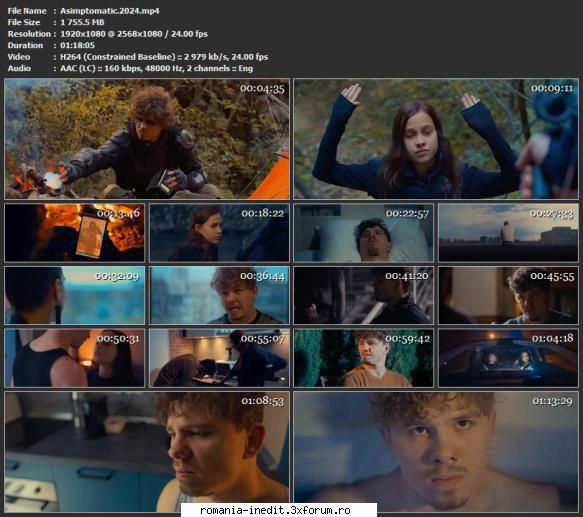The height and width of the screenshot is (517, 583).
Task: Open the kitchen frame at 00:55:07
Action: (x=219, y=358)
